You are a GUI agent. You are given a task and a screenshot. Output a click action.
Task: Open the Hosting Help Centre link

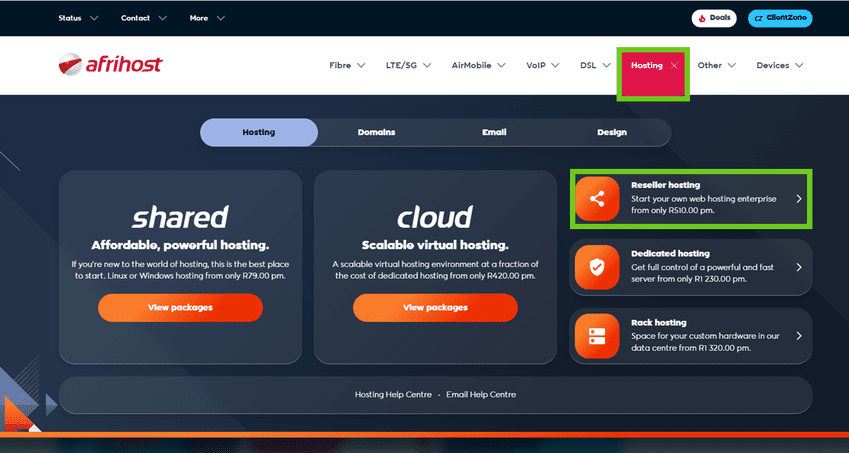pos(393,395)
